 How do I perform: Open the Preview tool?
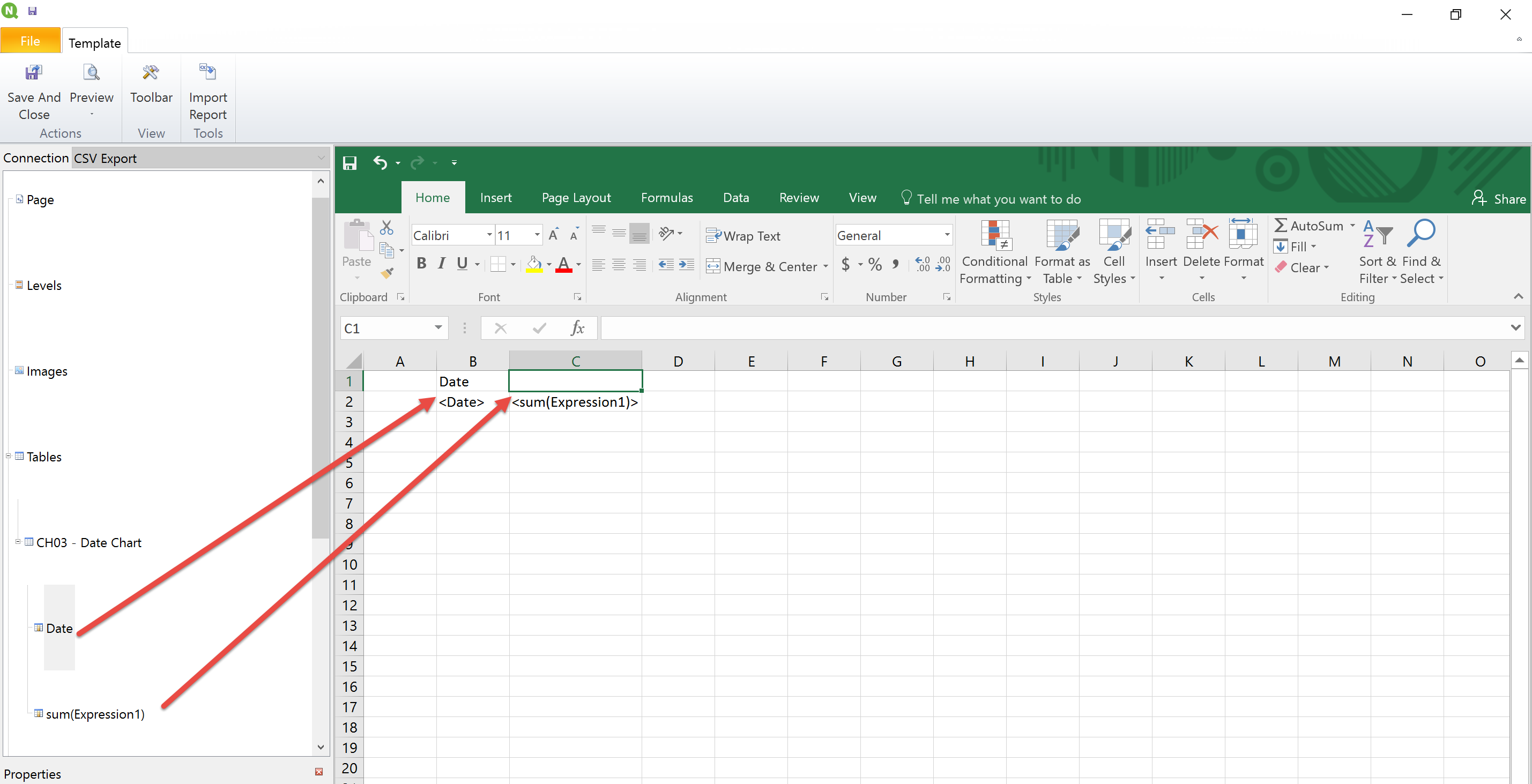click(x=91, y=73)
